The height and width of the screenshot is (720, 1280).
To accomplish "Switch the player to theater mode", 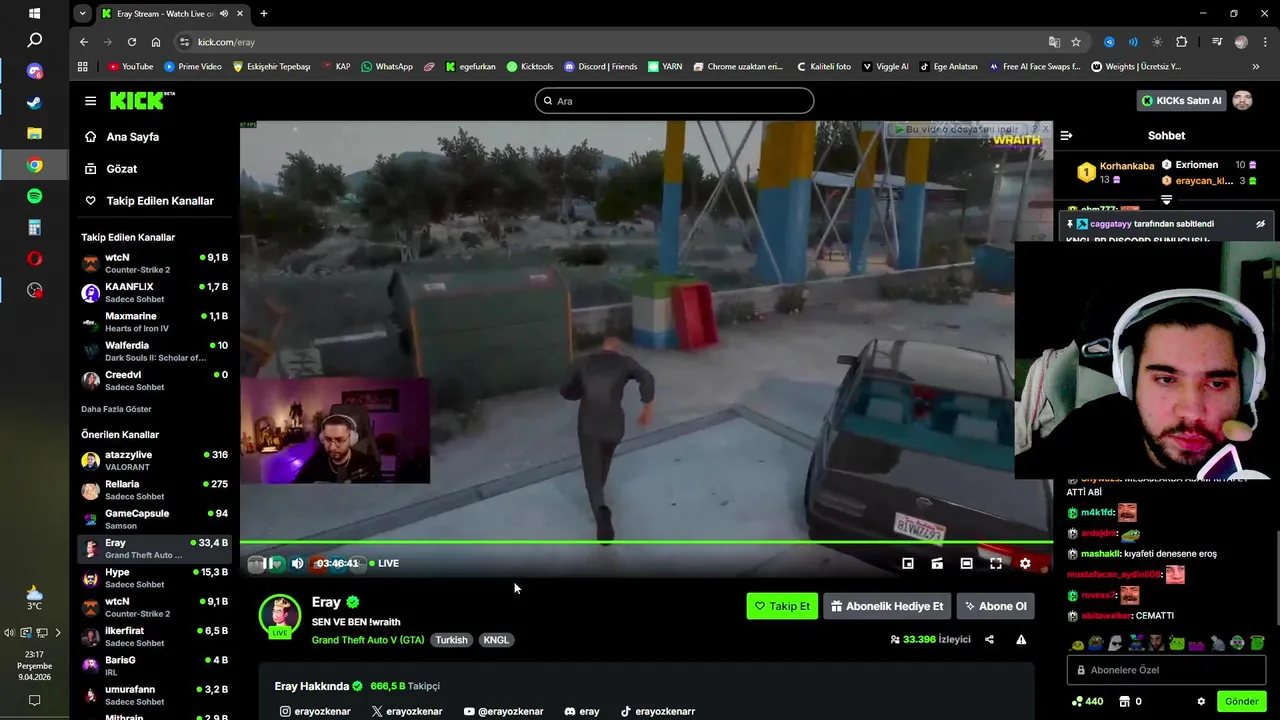I will 966,564.
